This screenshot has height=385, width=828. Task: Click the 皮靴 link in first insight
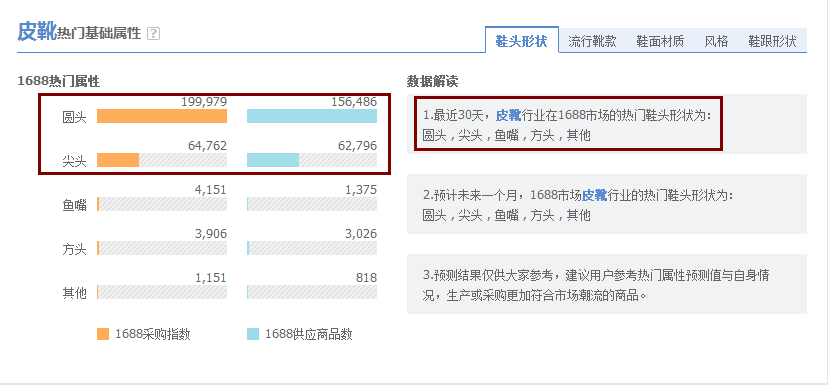coord(508,115)
